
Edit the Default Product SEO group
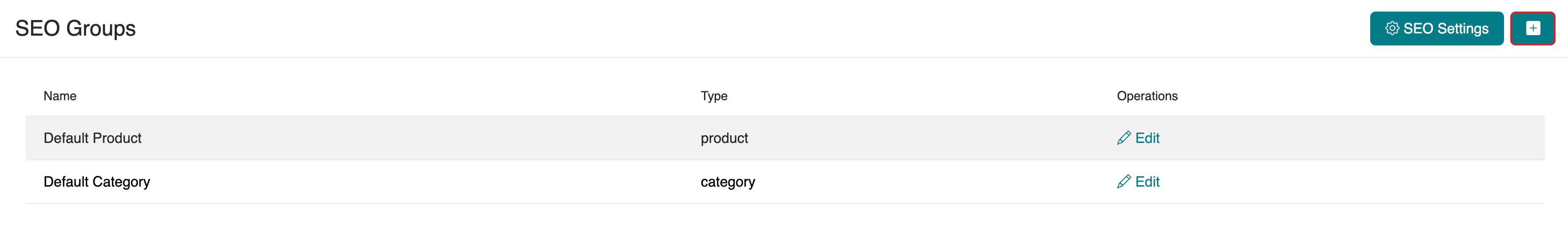[1138, 138]
